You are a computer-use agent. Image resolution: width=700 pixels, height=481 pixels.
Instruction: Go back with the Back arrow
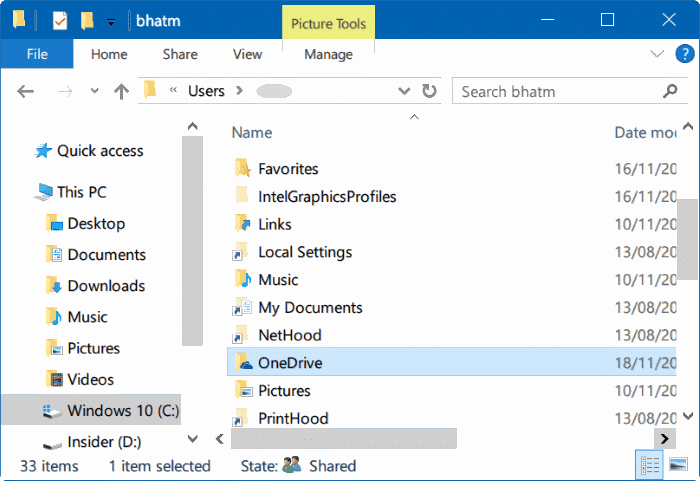point(25,92)
